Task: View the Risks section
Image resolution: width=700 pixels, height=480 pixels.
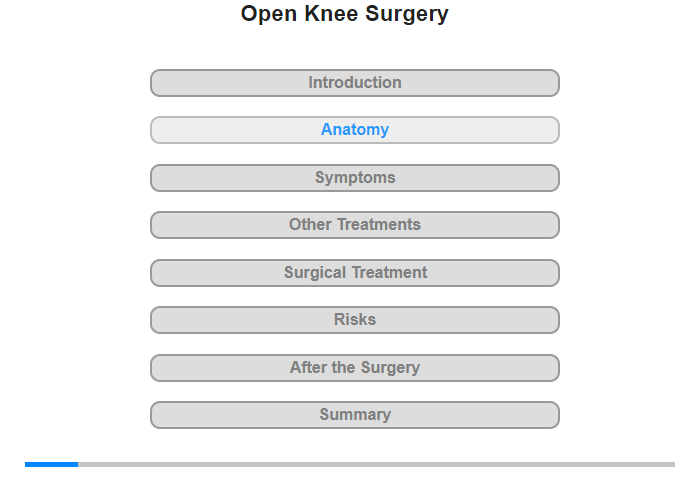Action: (354, 320)
